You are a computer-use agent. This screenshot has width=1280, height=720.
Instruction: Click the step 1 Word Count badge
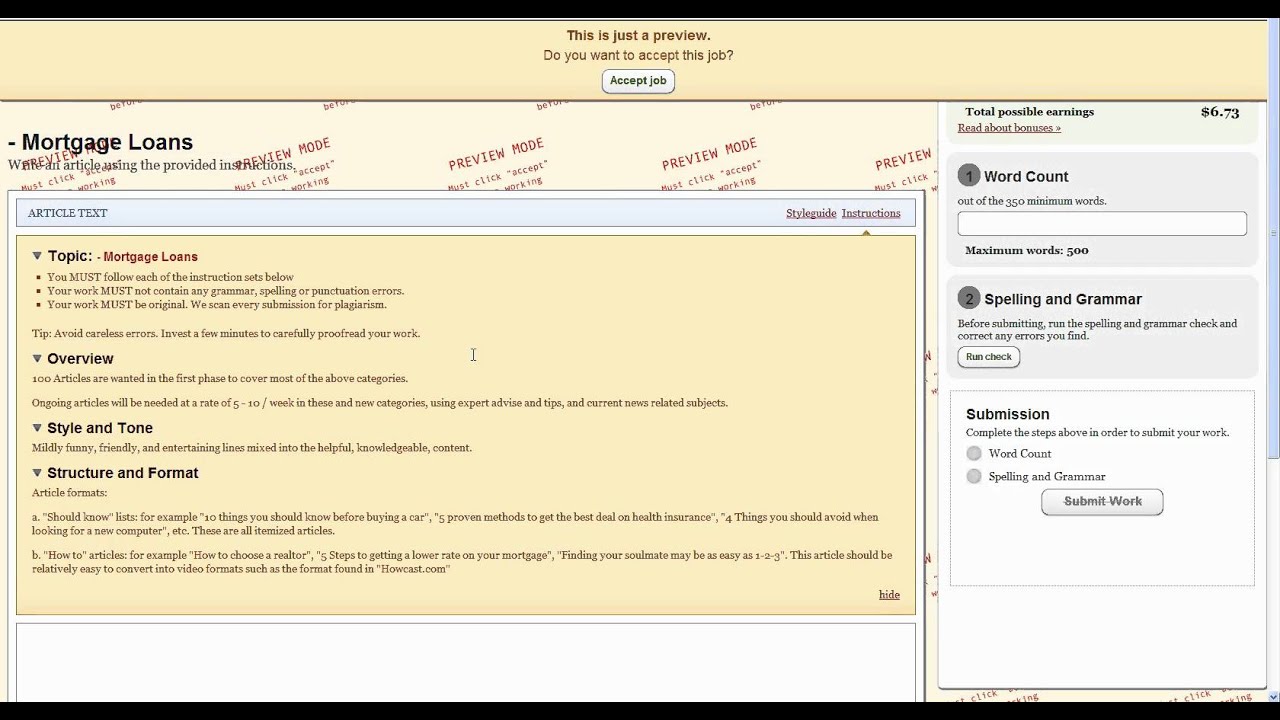tap(968, 176)
